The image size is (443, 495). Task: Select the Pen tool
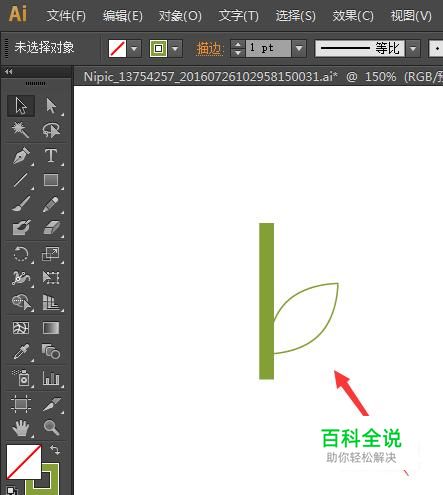pyautogui.click(x=21, y=156)
